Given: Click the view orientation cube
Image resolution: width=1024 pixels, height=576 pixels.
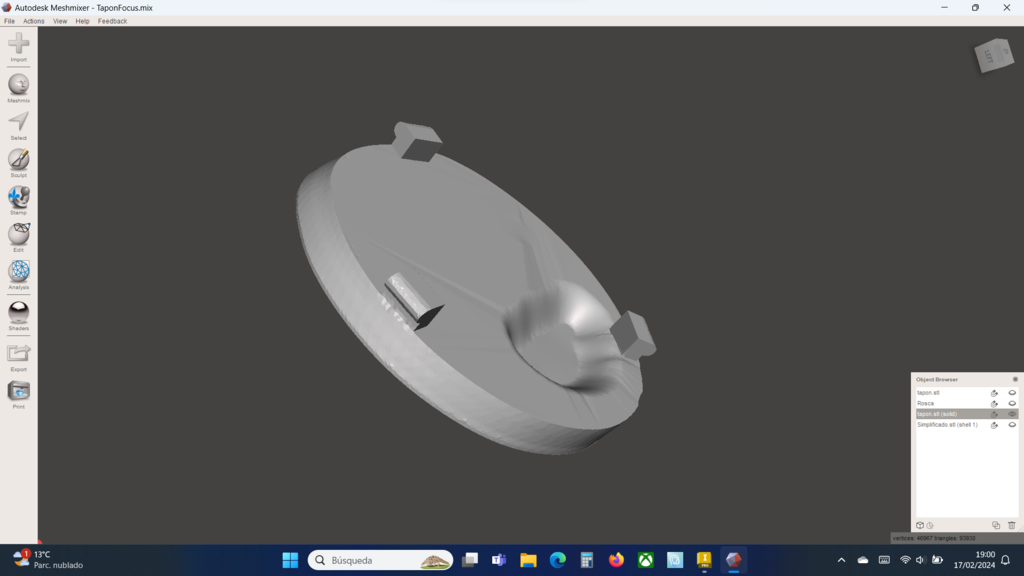Looking at the screenshot, I should (993, 56).
